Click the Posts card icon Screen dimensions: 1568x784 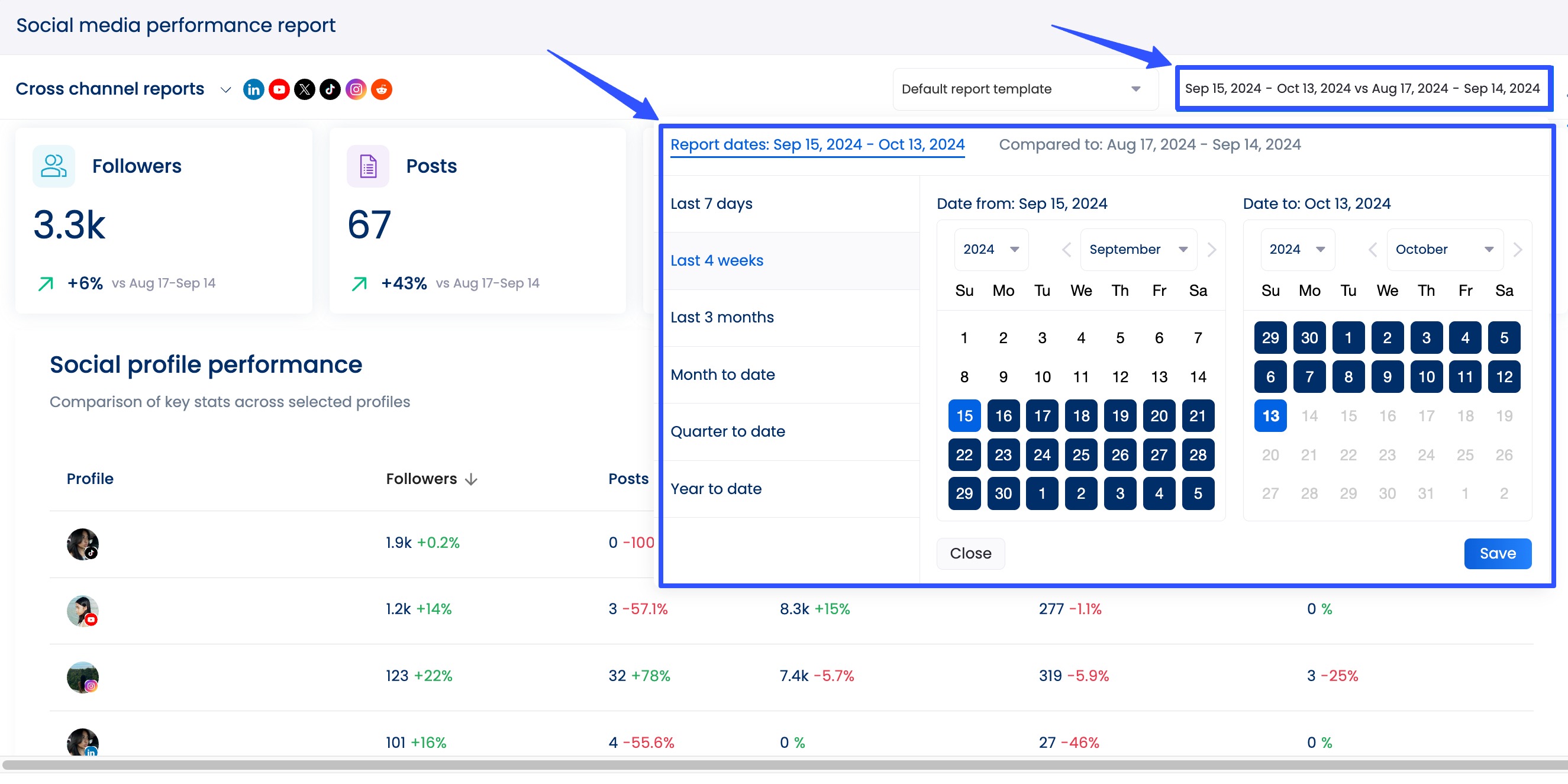(366, 165)
